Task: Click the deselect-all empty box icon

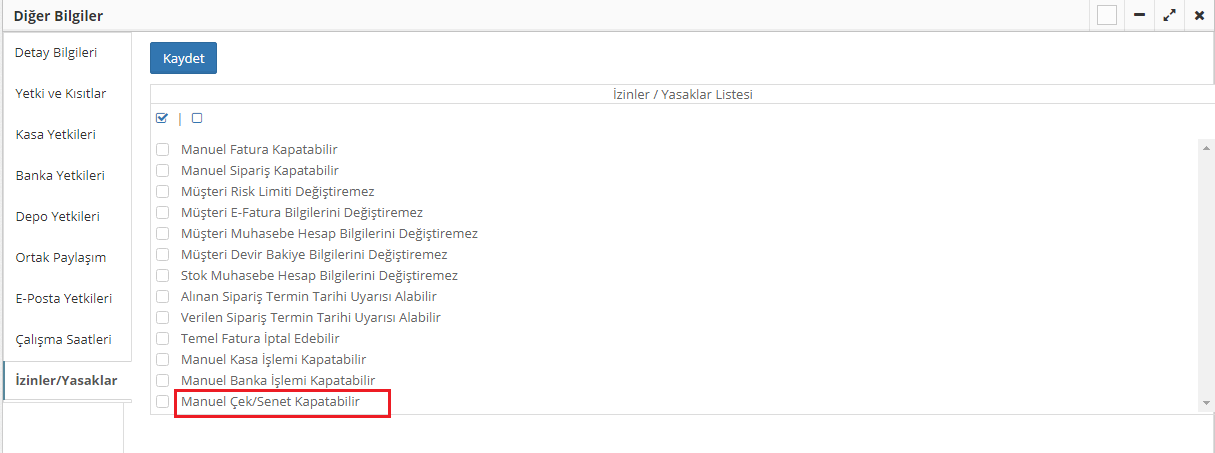Action: coord(197,118)
